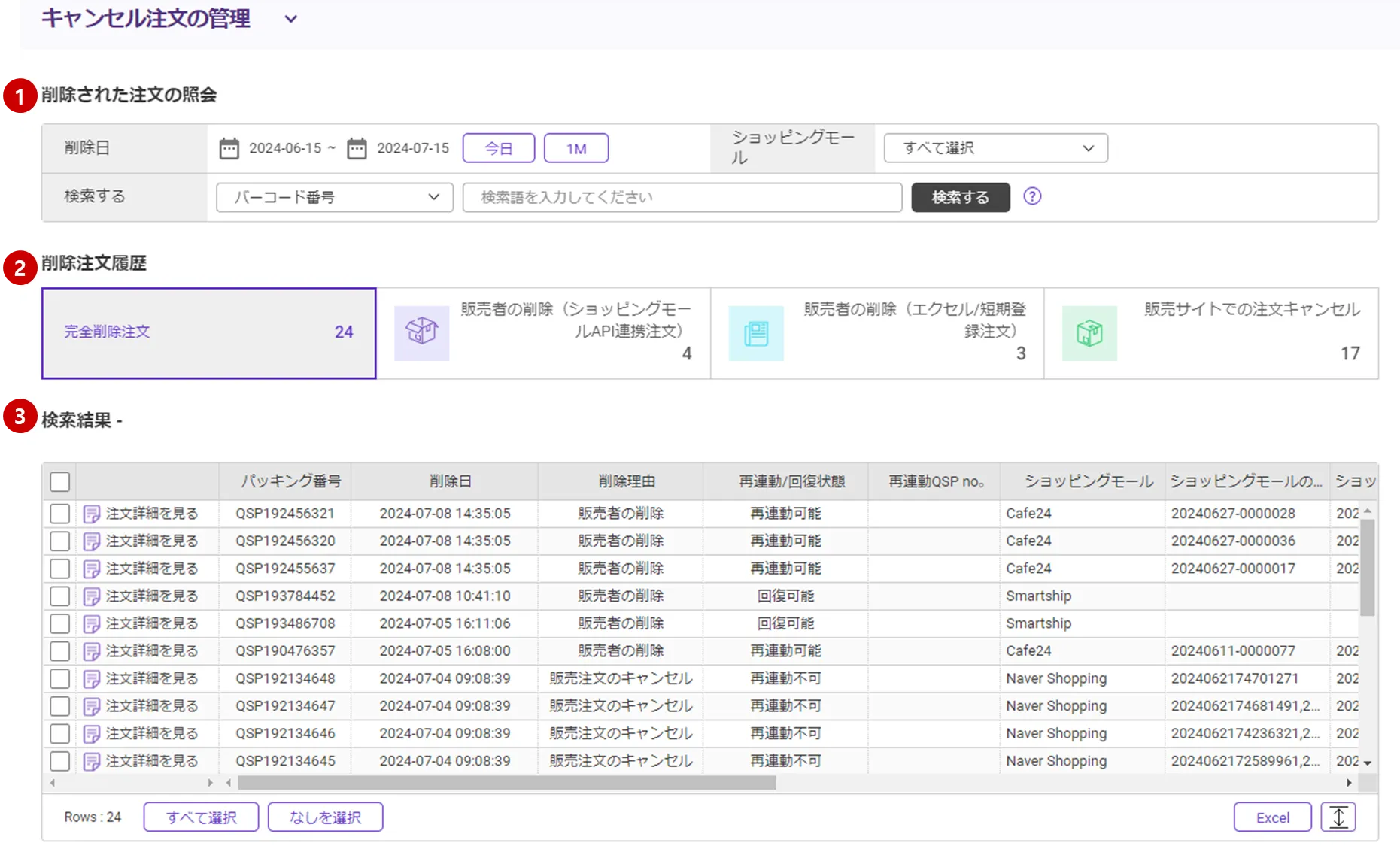Click the row height expand icon beside Excel
Viewport: 1400px width, 846px height.
[1338, 817]
